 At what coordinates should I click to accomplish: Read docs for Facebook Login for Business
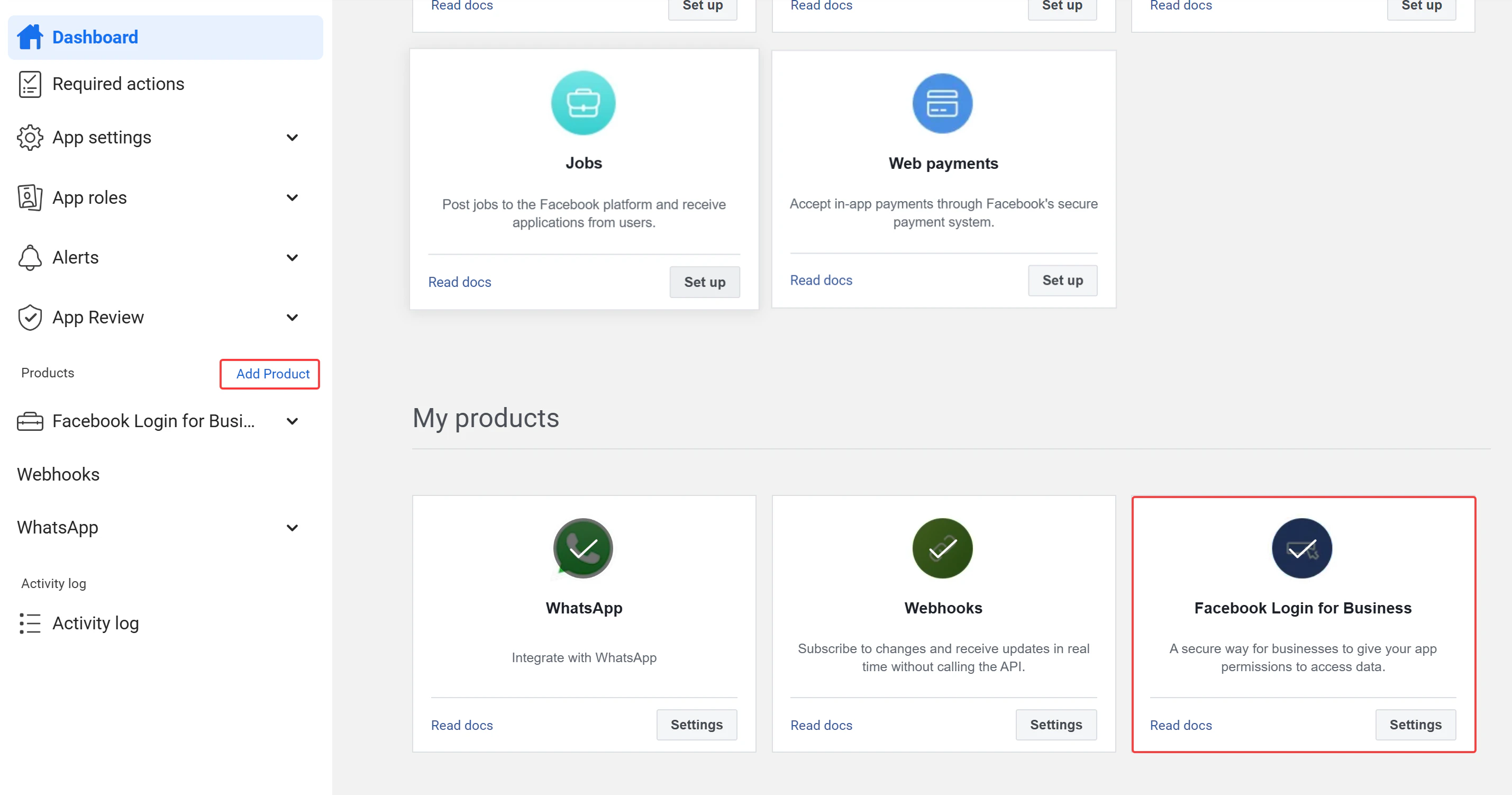tap(1181, 725)
